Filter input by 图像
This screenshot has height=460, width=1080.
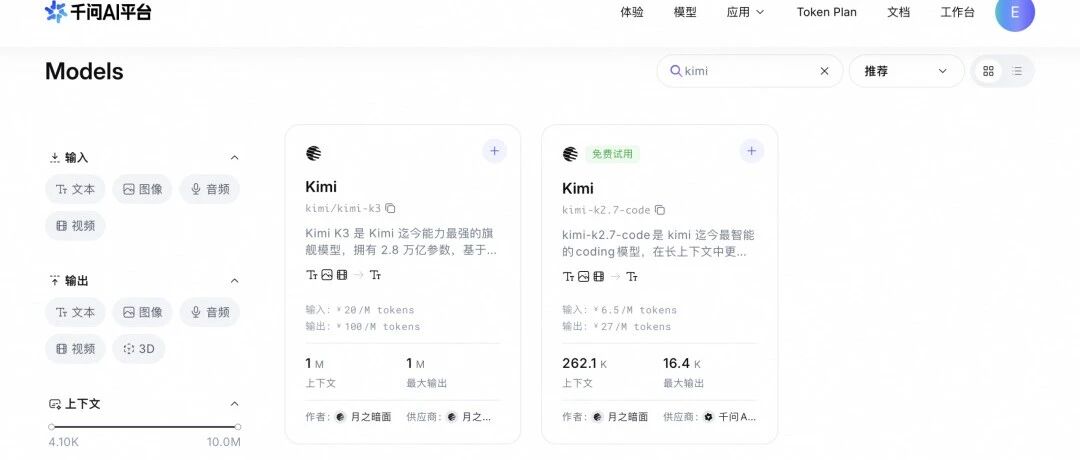click(143, 189)
